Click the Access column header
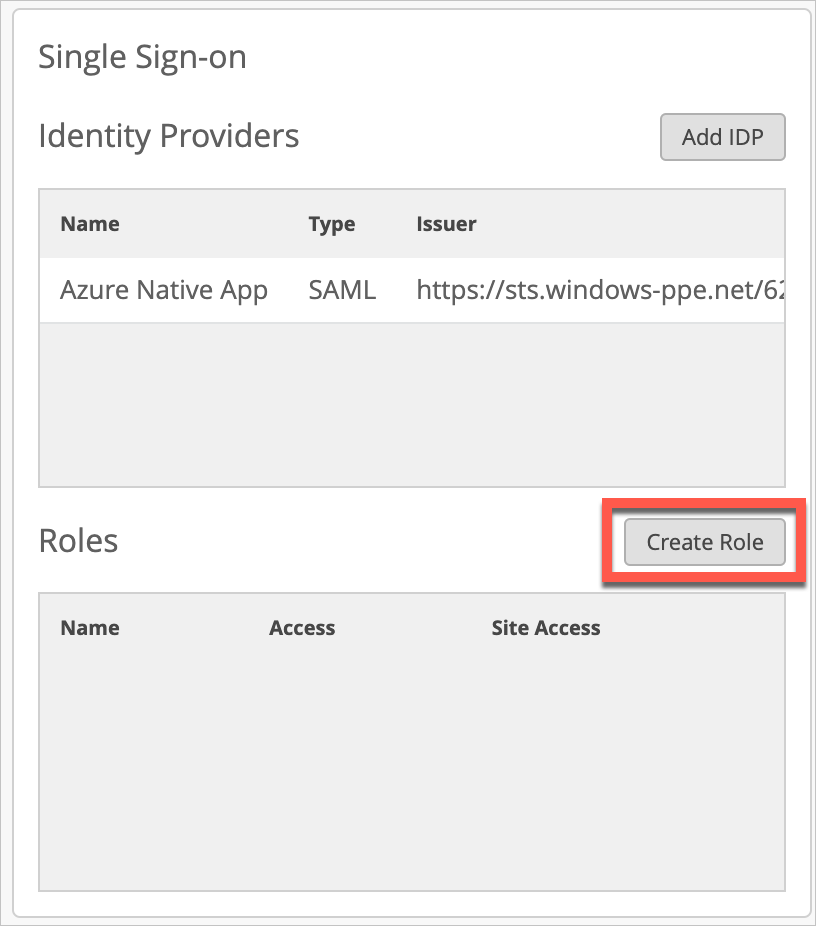This screenshot has width=816, height=926. point(302,628)
